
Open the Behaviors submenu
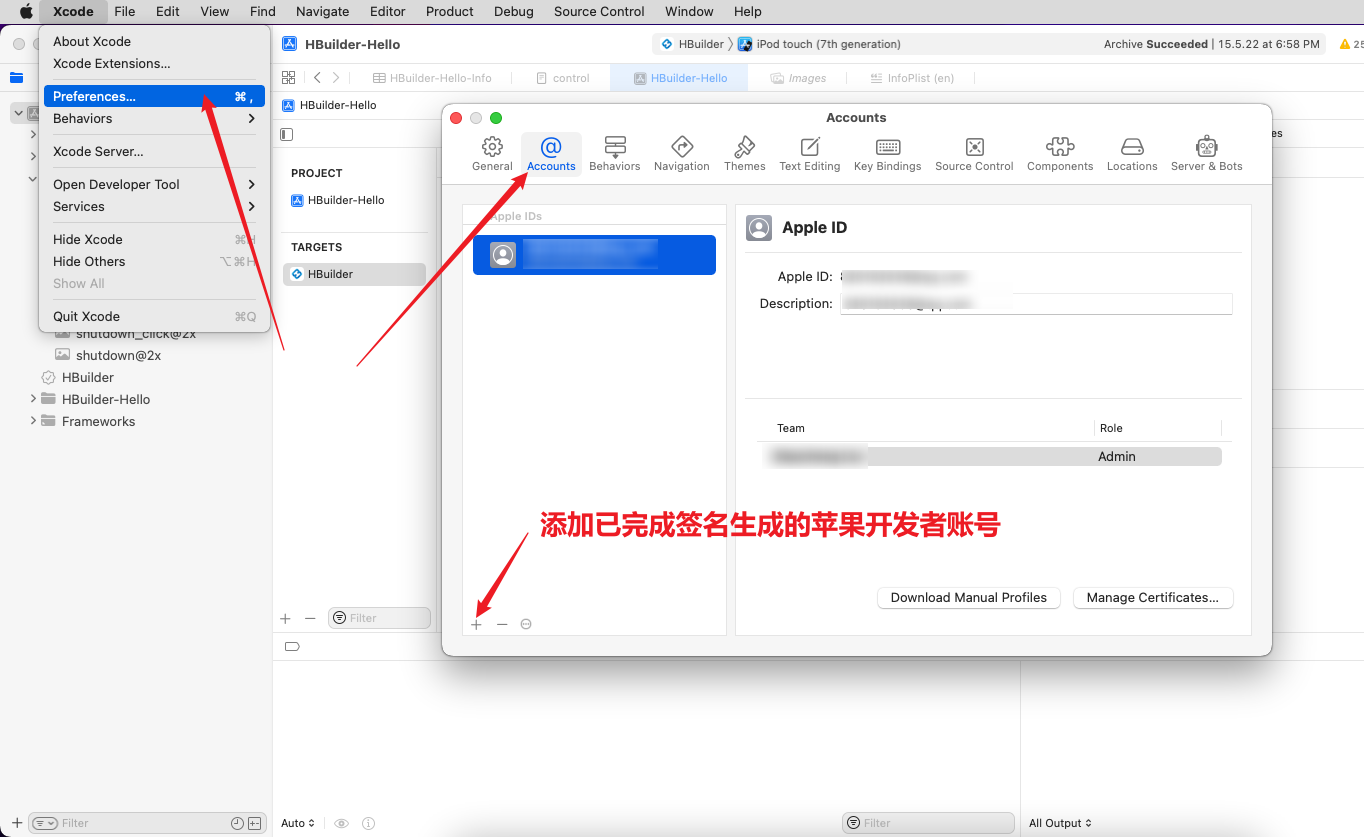(154, 118)
